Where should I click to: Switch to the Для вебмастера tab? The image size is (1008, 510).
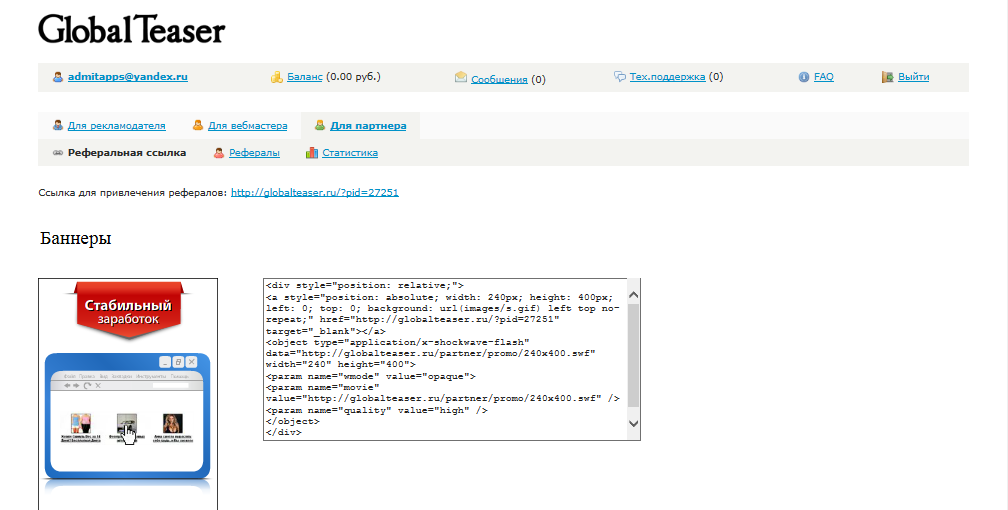click(x=248, y=125)
